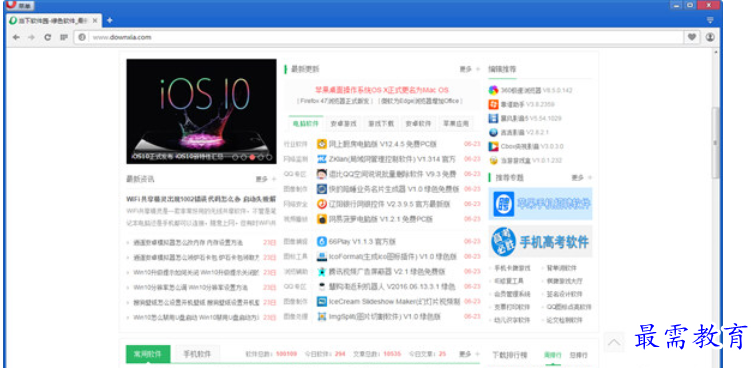Select the green 常用软件 tab

pyautogui.click(x=148, y=354)
